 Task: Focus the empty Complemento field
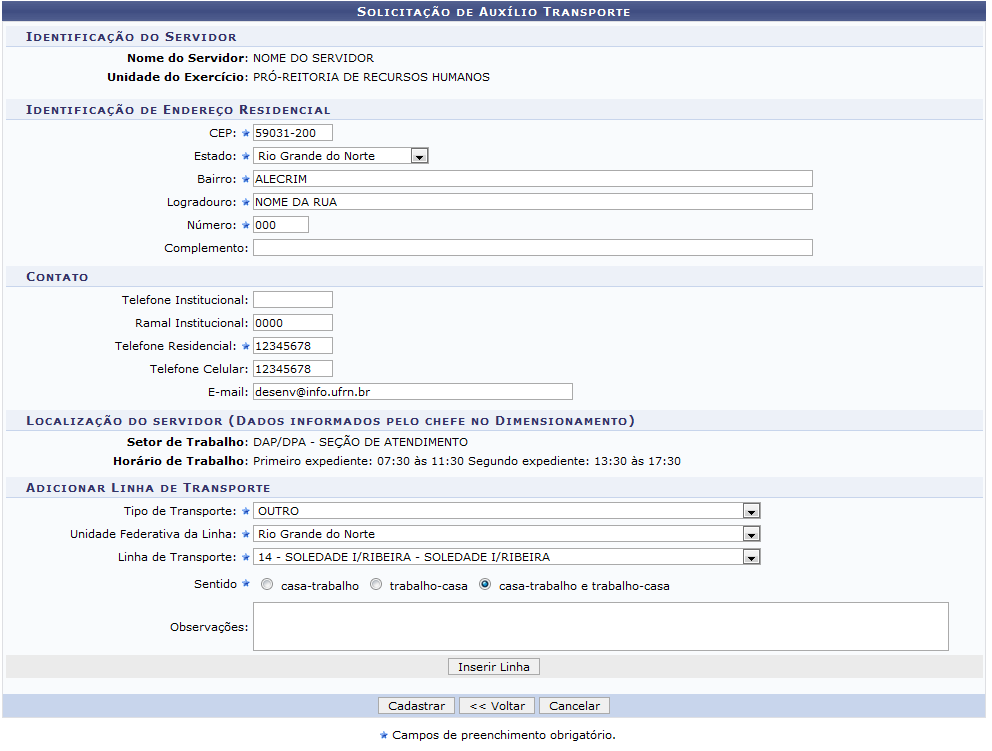pyautogui.click(x=532, y=248)
